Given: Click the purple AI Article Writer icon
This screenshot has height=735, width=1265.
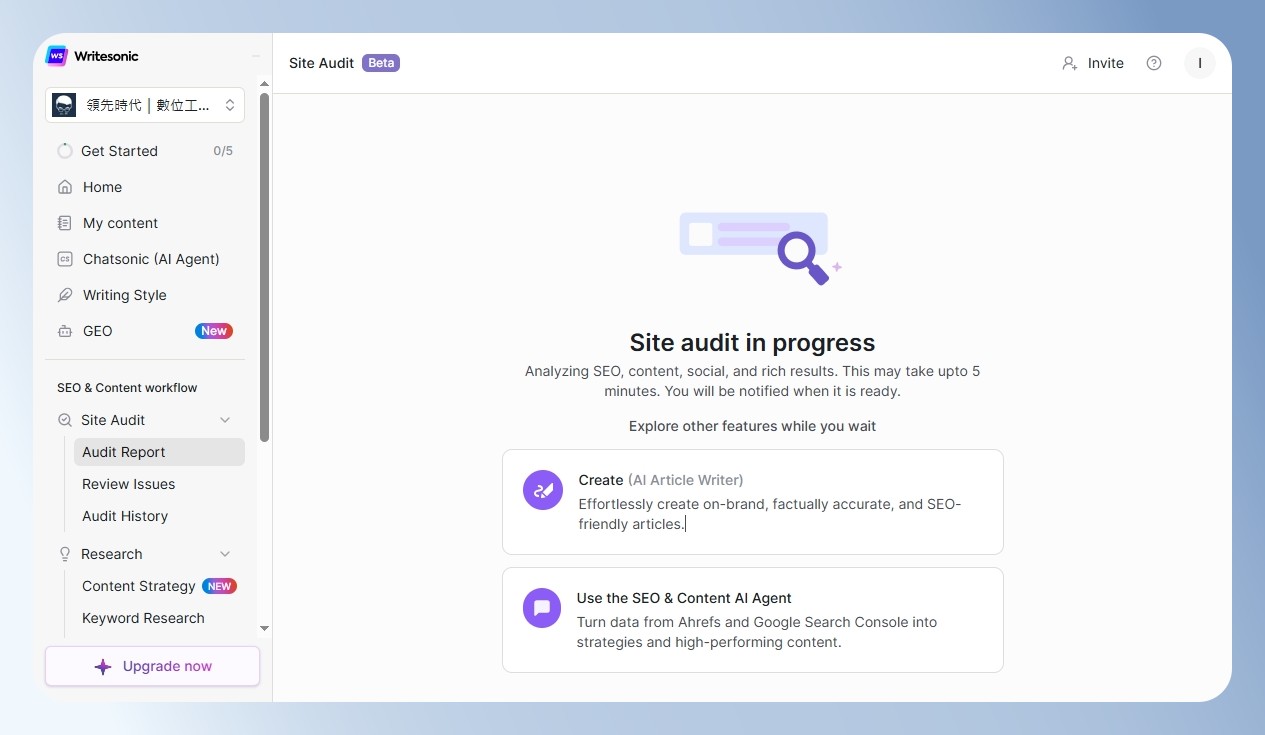Looking at the screenshot, I should [x=543, y=490].
